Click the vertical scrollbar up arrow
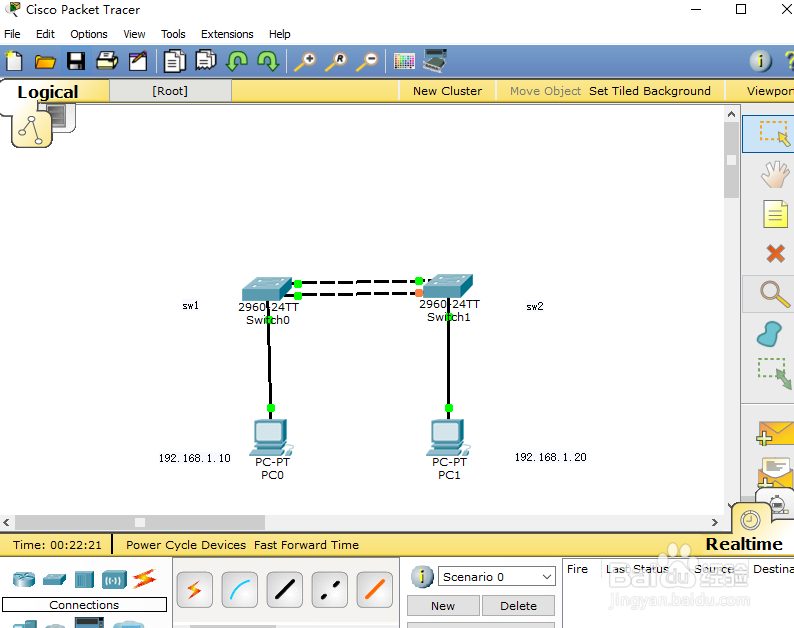 click(731, 114)
